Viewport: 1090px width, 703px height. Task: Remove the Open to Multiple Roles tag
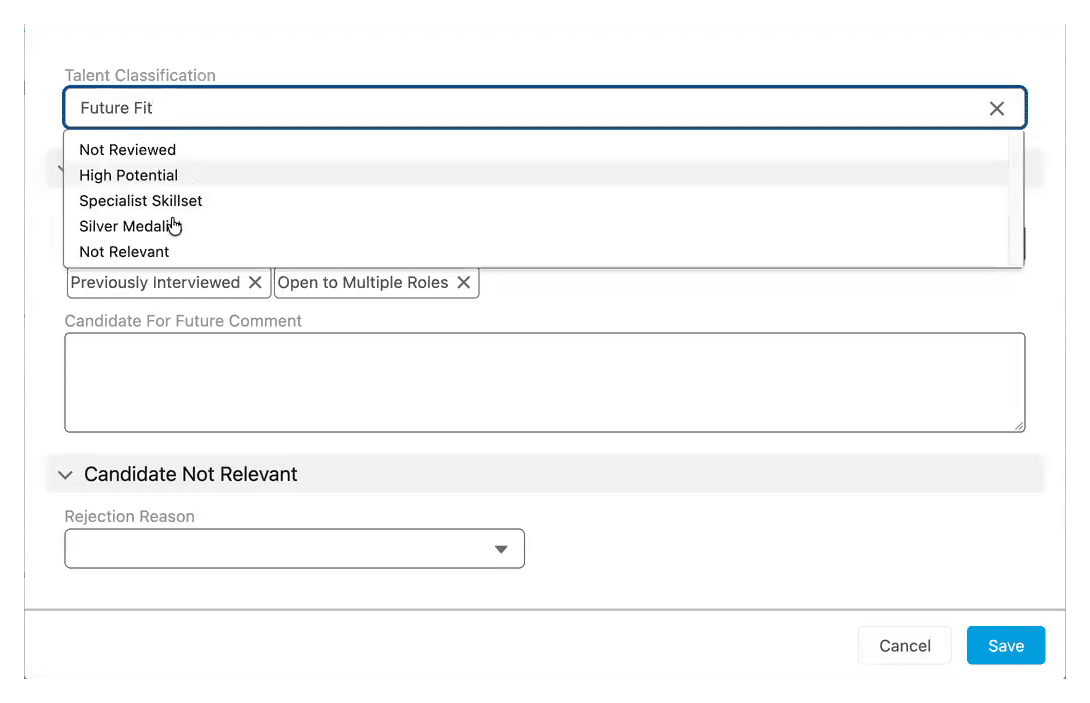[464, 282]
